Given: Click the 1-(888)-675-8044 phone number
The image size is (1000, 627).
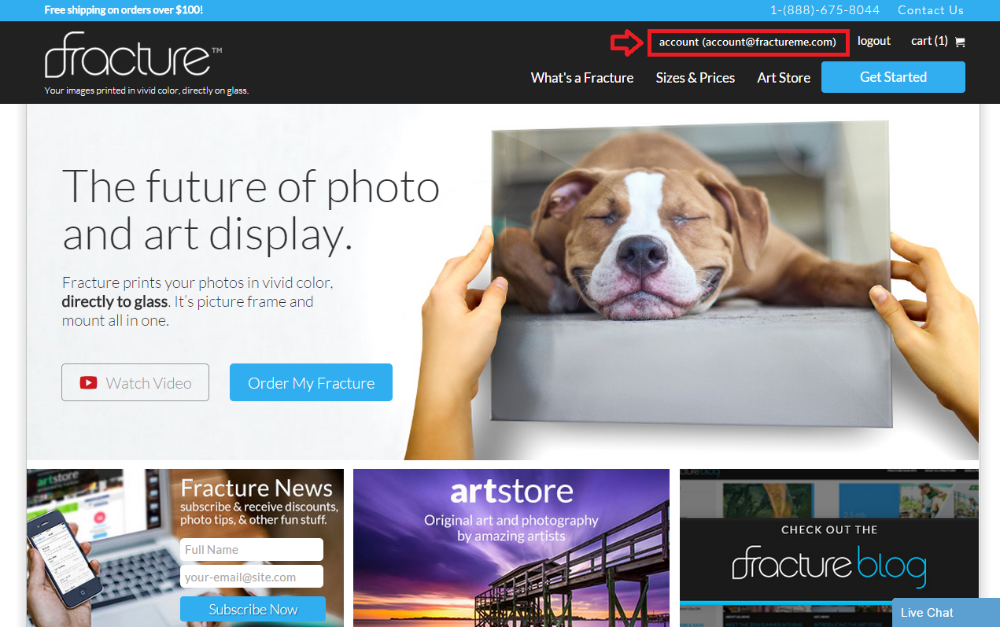Looking at the screenshot, I should coord(825,10).
